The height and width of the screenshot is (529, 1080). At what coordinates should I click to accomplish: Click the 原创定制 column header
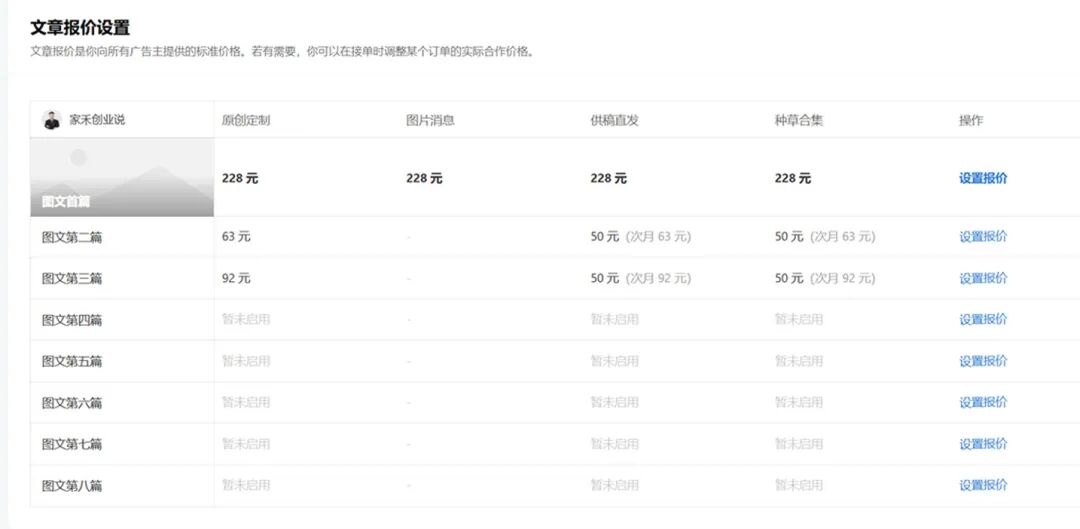pos(246,121)
